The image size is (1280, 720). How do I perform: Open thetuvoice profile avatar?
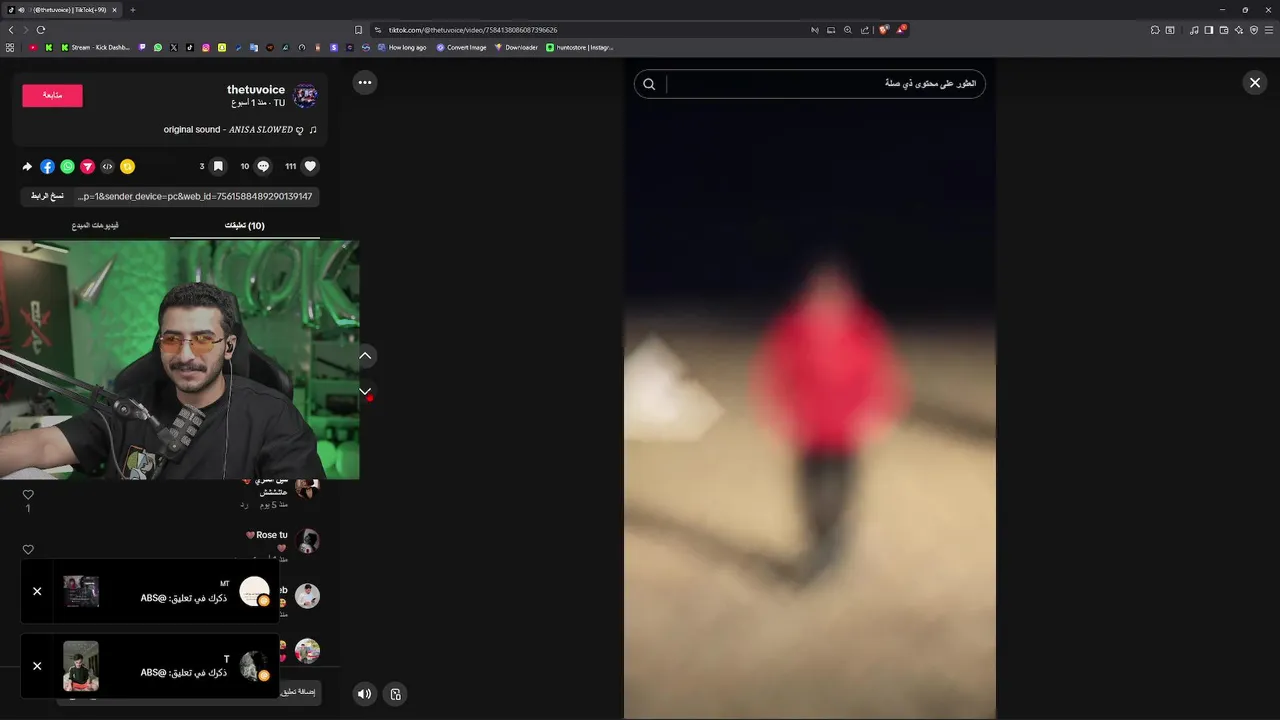pos(306,96)
